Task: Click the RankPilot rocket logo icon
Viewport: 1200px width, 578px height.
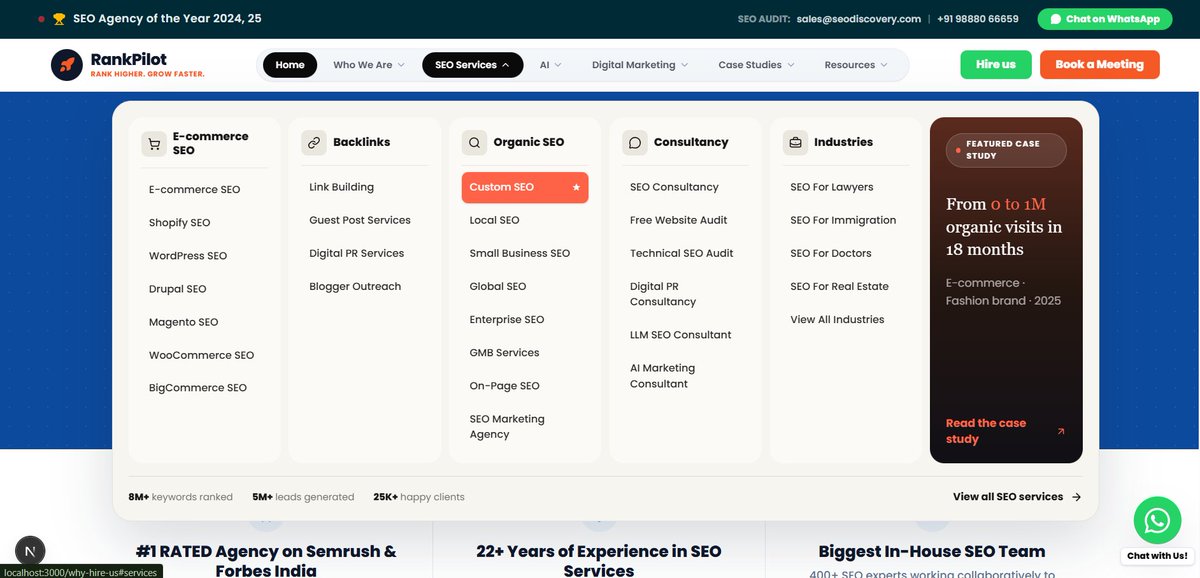Action: click(67, 65)
